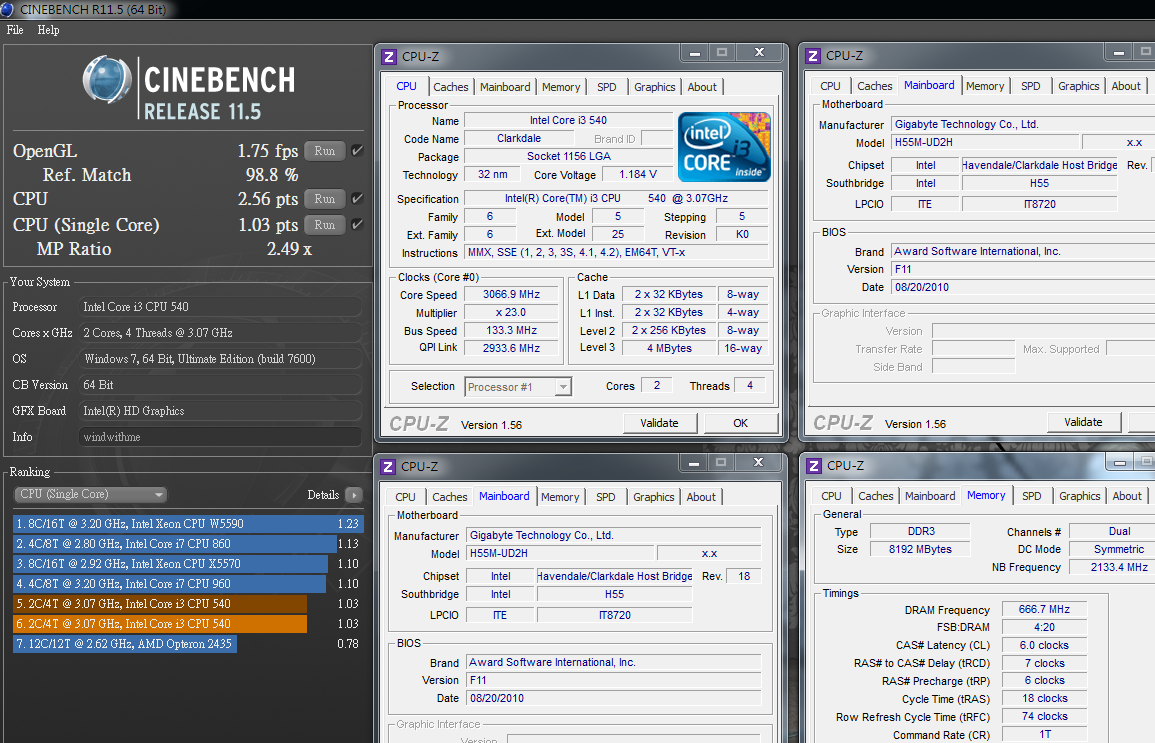Open the CPU (Single Core) ranking dropdown
The image size is (1155, 743).
[x=91, y=494]
